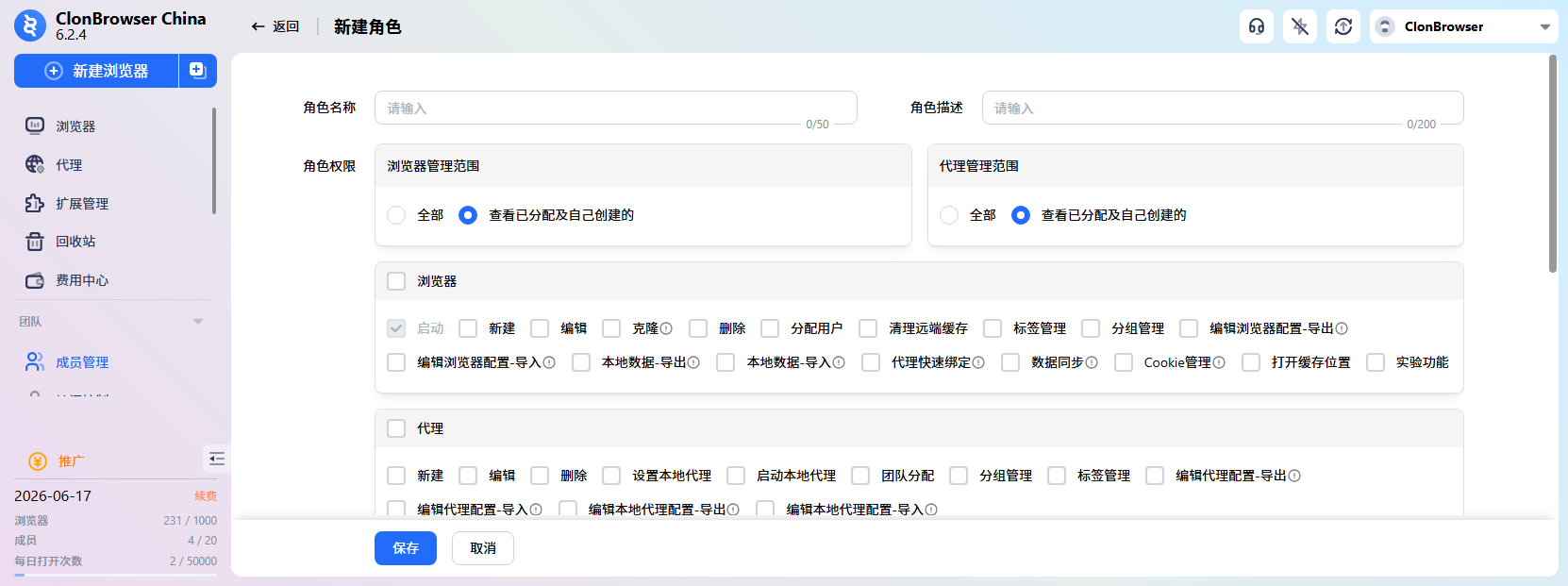Click info icon beside Cookie管理
Viewport: 1568px width, 586px height.
(1219, 362)
